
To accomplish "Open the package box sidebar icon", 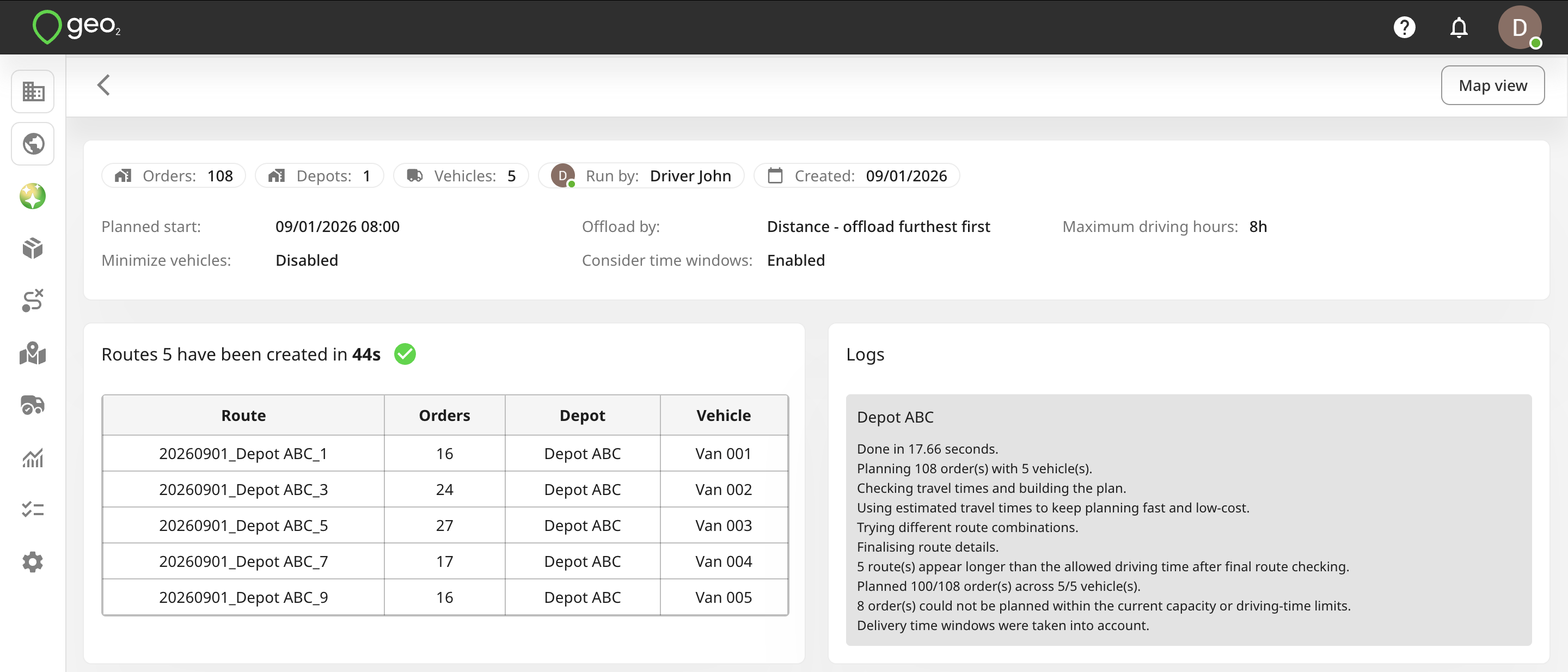I will coord(33,248).
